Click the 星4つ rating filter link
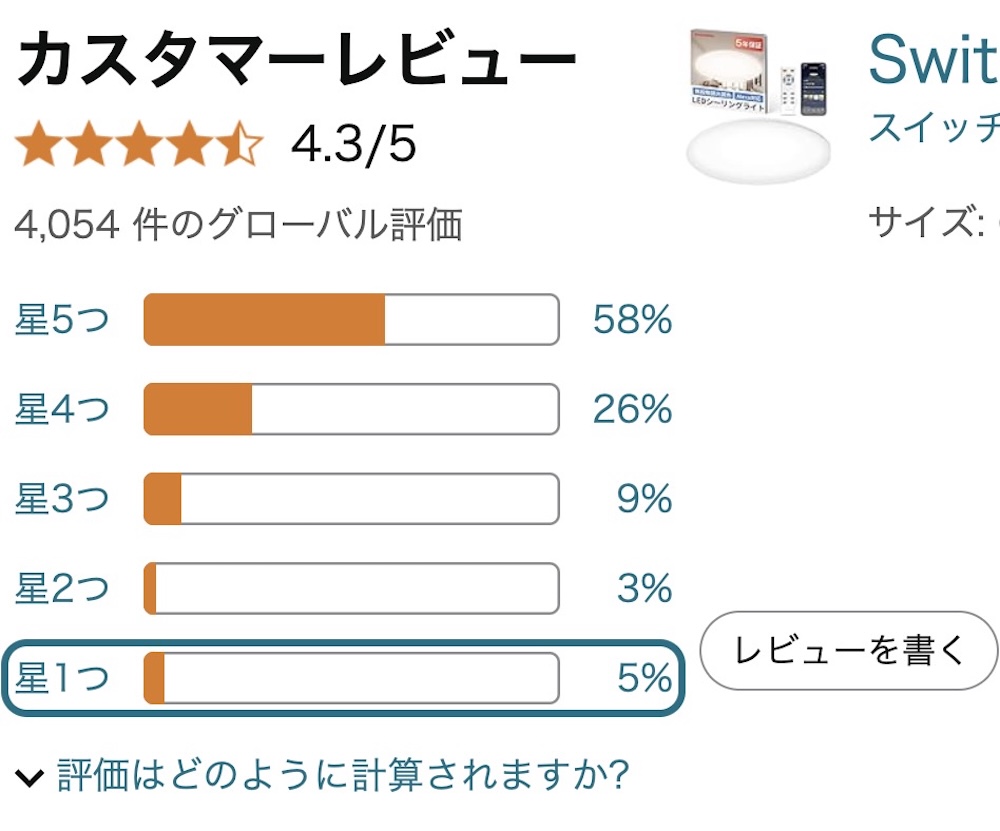 coord(61,410)
